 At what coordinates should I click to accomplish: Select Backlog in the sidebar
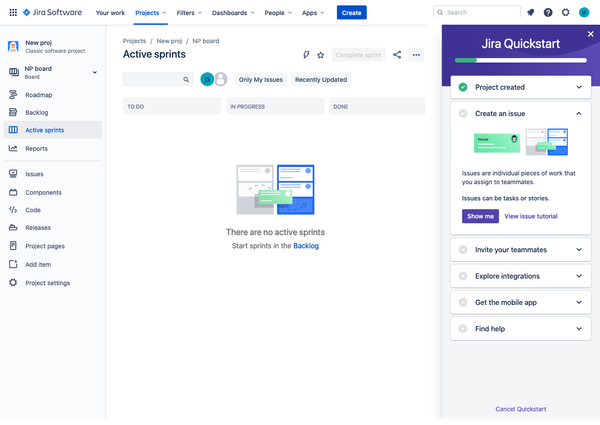pos(53,112)
